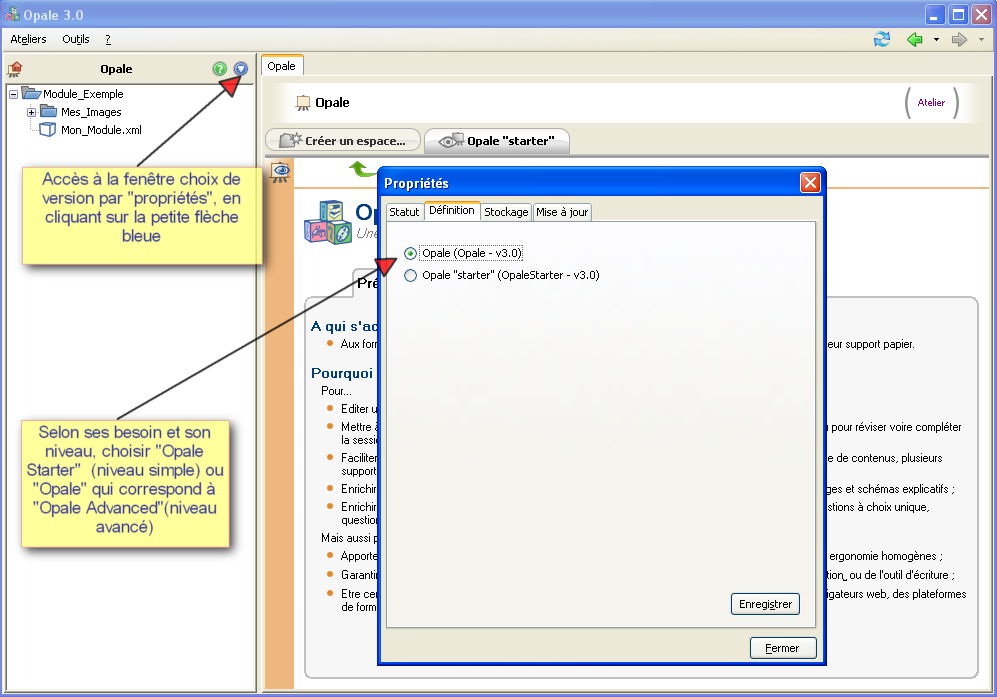Click the "Pourquoi" heading text
997x697 pixels.
[x=342, y=373]
